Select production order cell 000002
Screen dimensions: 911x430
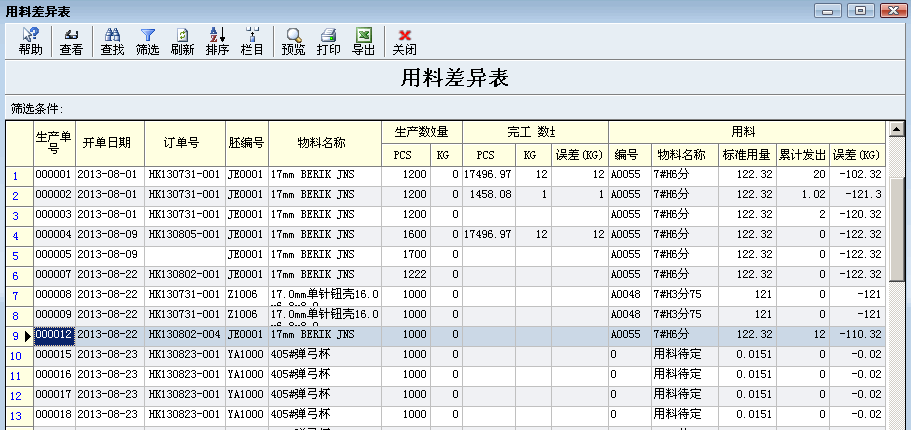pyautogui.click(x=54, y=195)
